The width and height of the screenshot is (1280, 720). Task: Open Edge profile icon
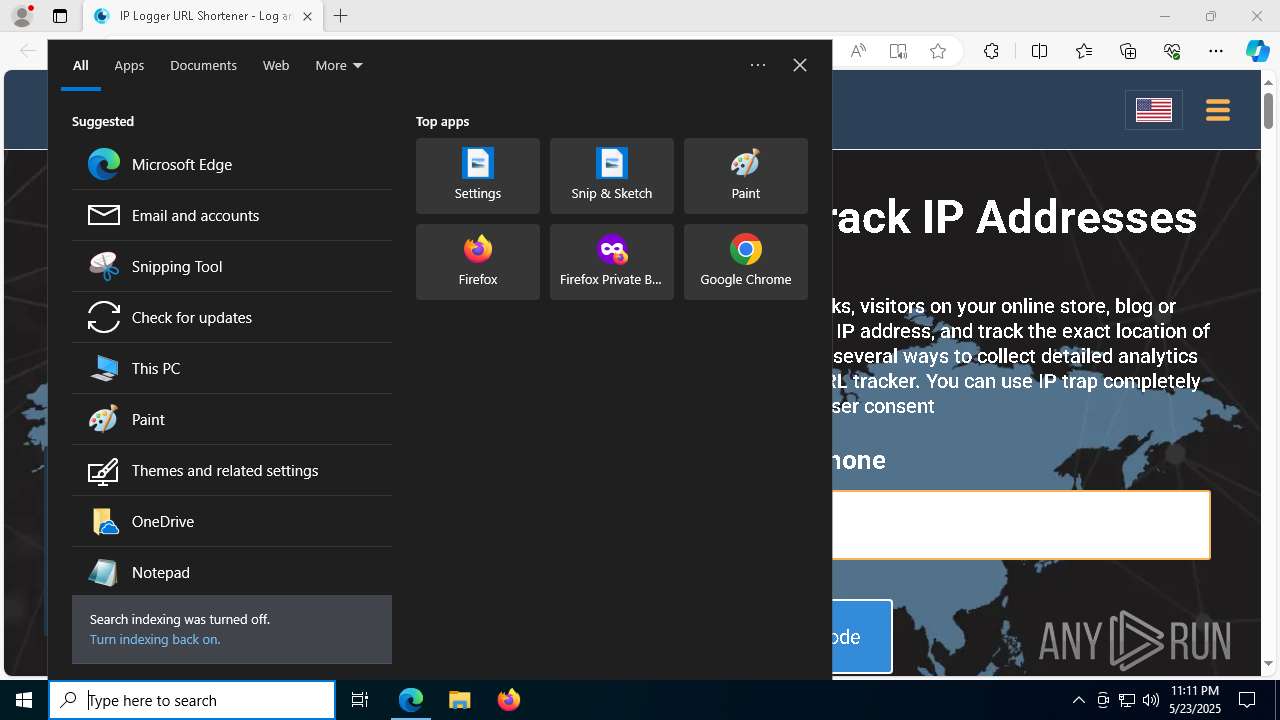pyautogui.click(x=21, y=16)
